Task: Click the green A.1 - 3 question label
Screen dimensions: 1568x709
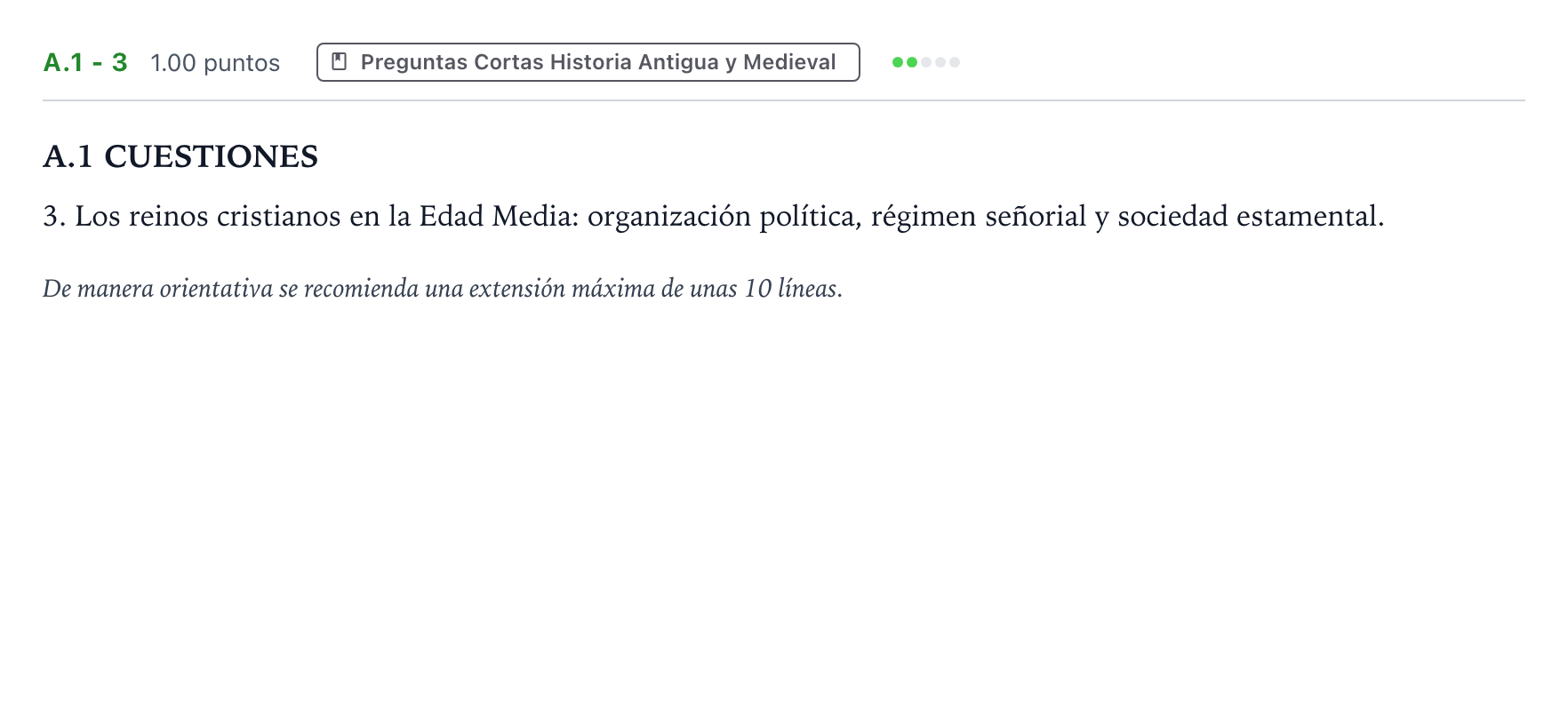Action: click(x=85, y=62)
